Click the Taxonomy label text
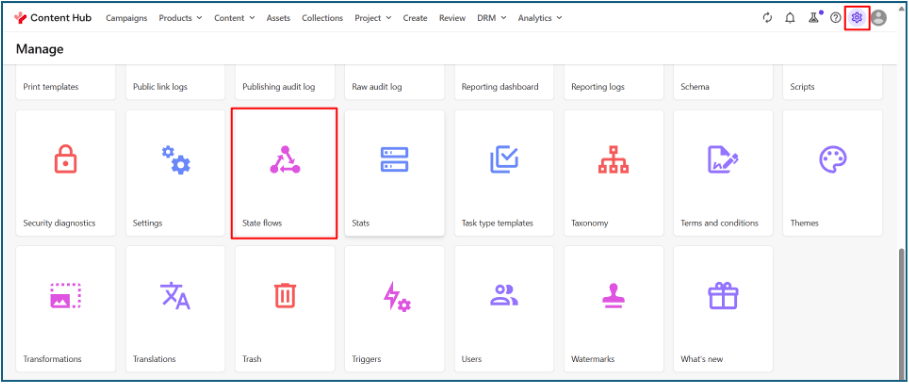Screen dimensions: 909x384 pyautogui.click(x=590, y=223)
